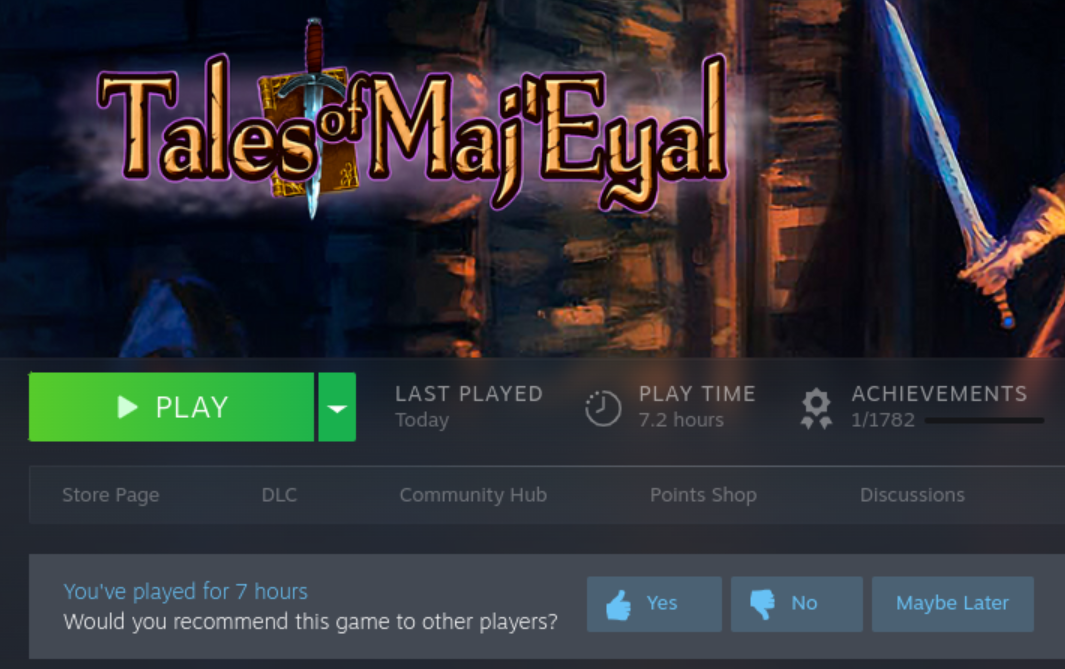1065x669 pixels.
Task: Click the thumbs up icon
Action: point(619,604)
